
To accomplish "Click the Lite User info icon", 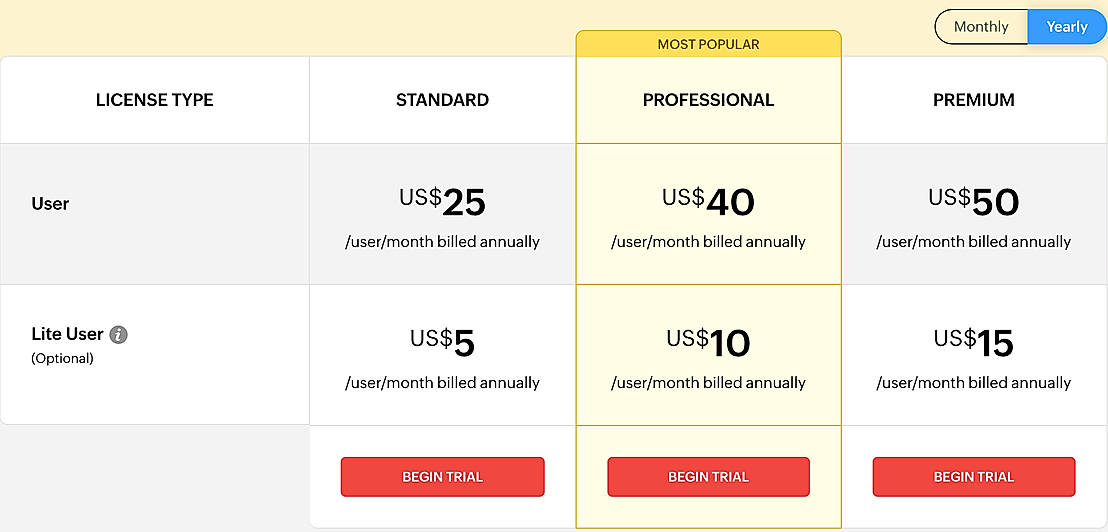I will point(118,335).
